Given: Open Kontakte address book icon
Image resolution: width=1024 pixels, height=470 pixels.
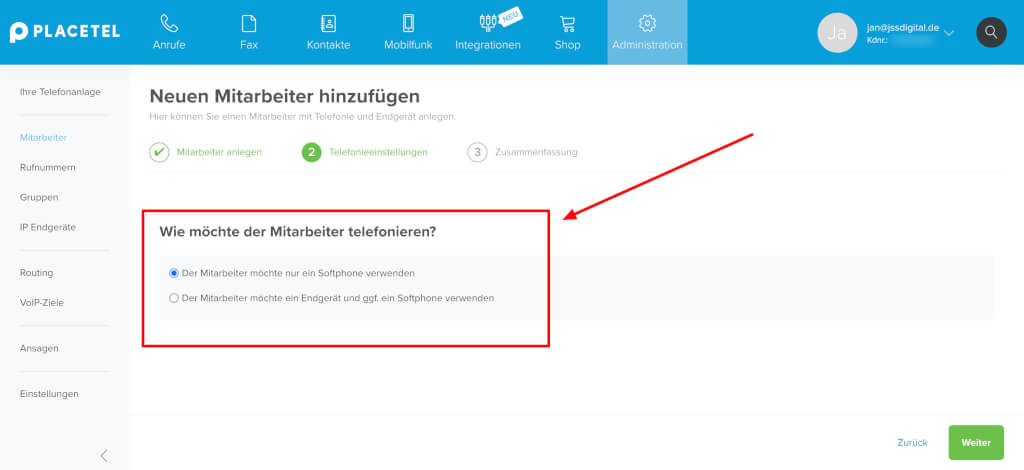Looking at the screenshot, I should pyautogui.click(x=328, y=24).
